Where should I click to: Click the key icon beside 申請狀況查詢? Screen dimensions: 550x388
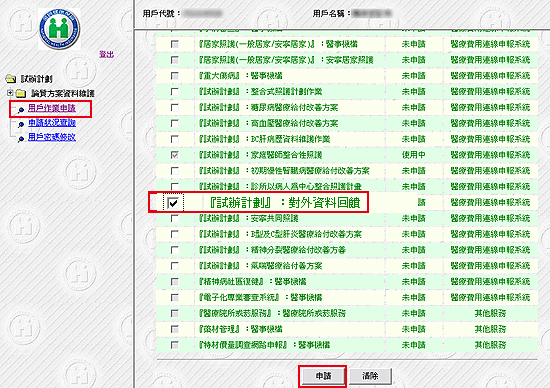click(x=21, y=124)
